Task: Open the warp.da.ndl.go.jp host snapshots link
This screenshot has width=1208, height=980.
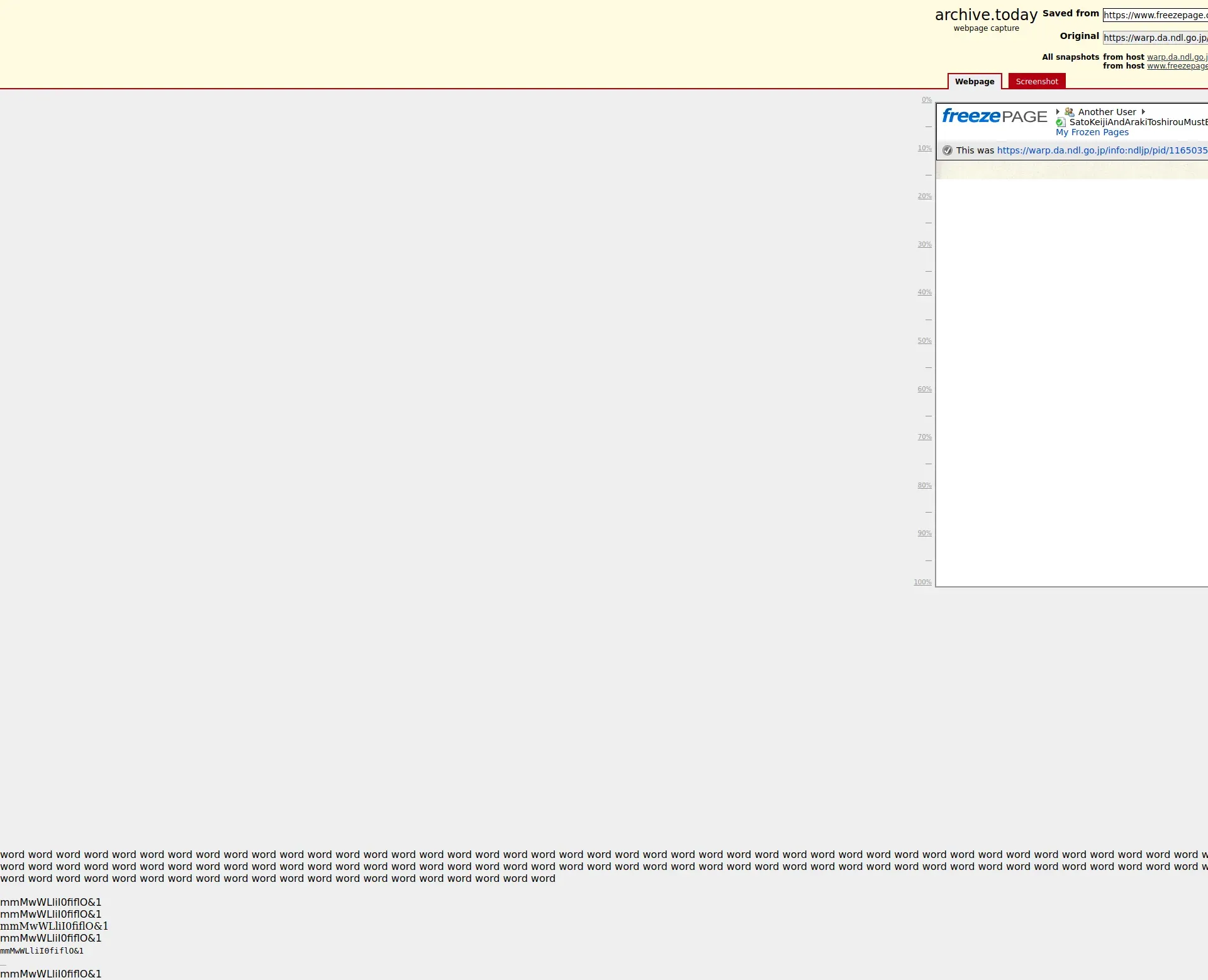Action: (1177, 57)
